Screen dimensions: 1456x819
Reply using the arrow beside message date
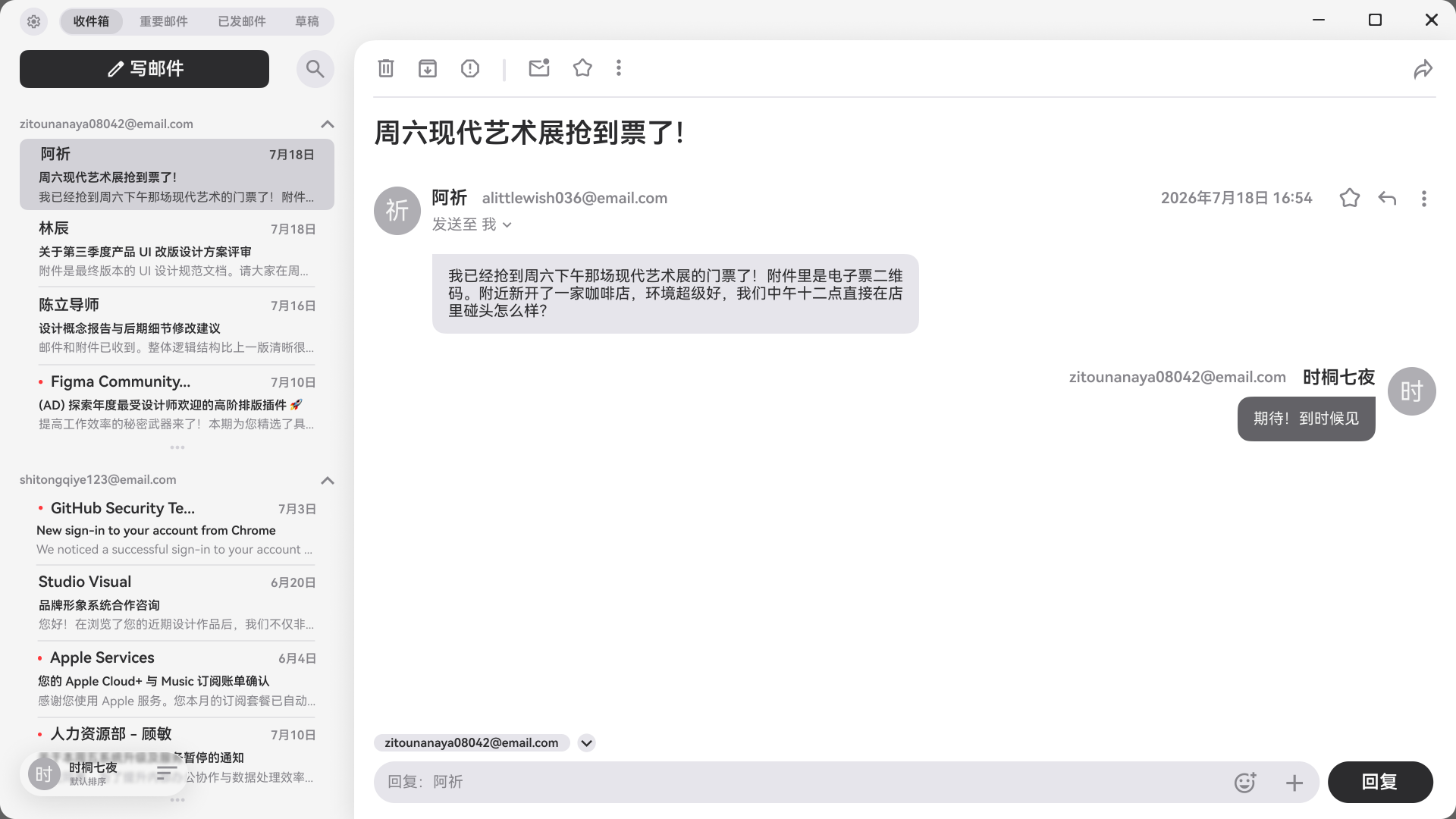(1387, 198)
